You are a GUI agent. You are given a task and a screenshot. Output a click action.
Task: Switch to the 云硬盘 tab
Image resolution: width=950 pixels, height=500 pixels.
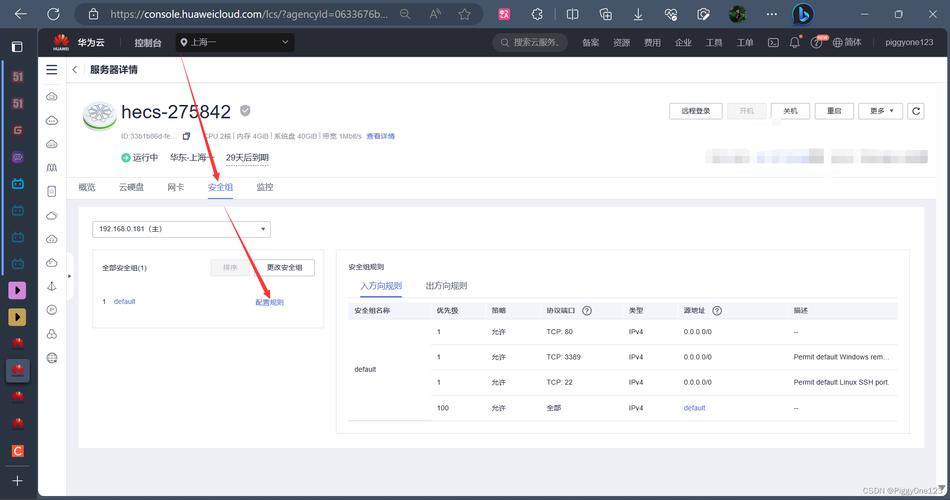[x=131, y=187]
